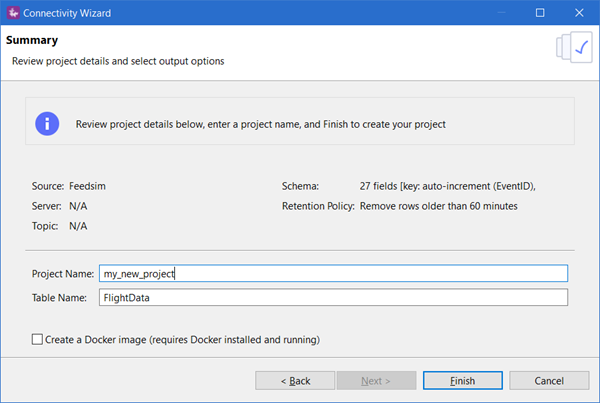Cancel the wizard
Screen dimensions: 600x403
549,380
